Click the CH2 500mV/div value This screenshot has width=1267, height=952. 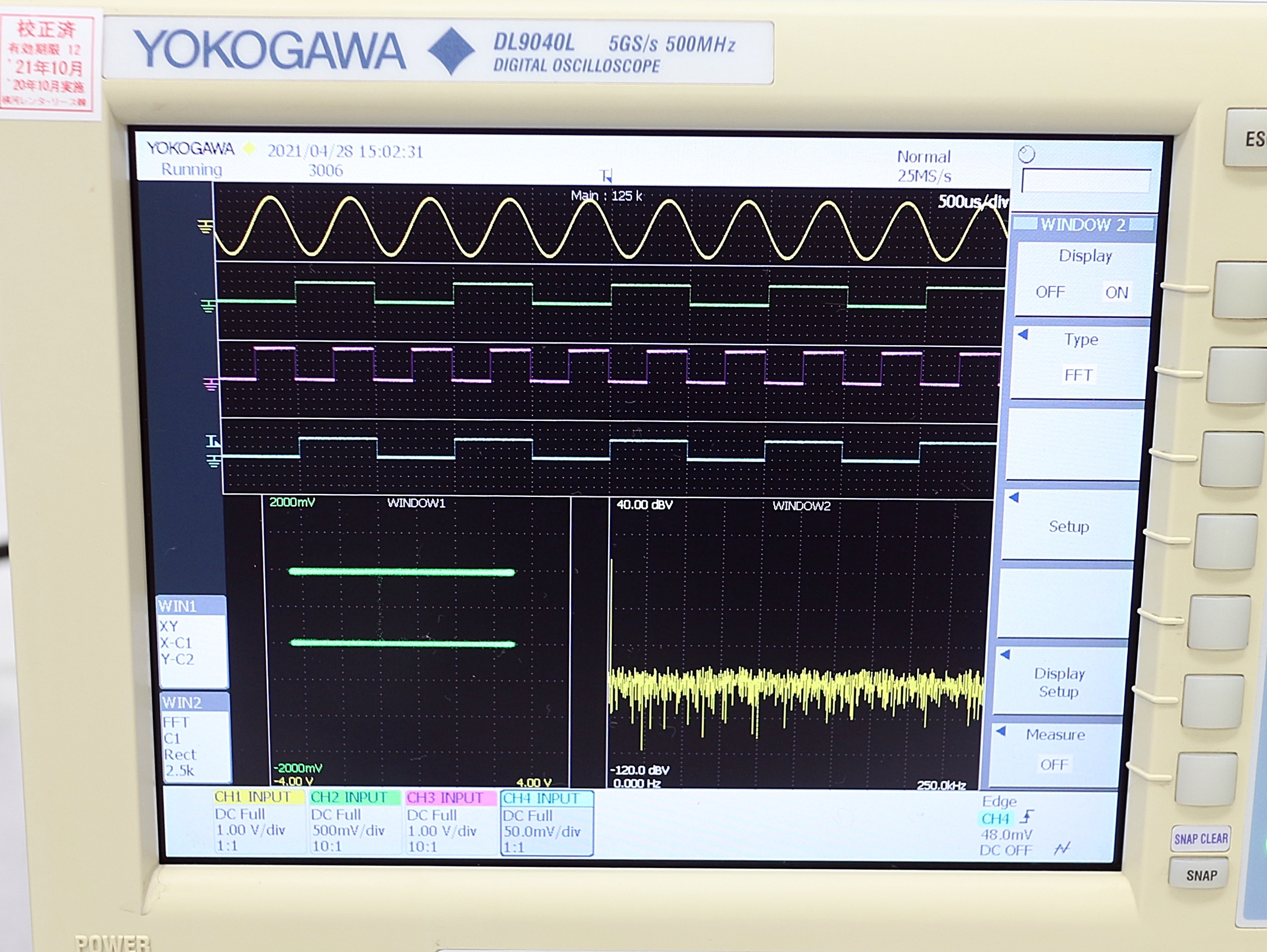point(348,831)
